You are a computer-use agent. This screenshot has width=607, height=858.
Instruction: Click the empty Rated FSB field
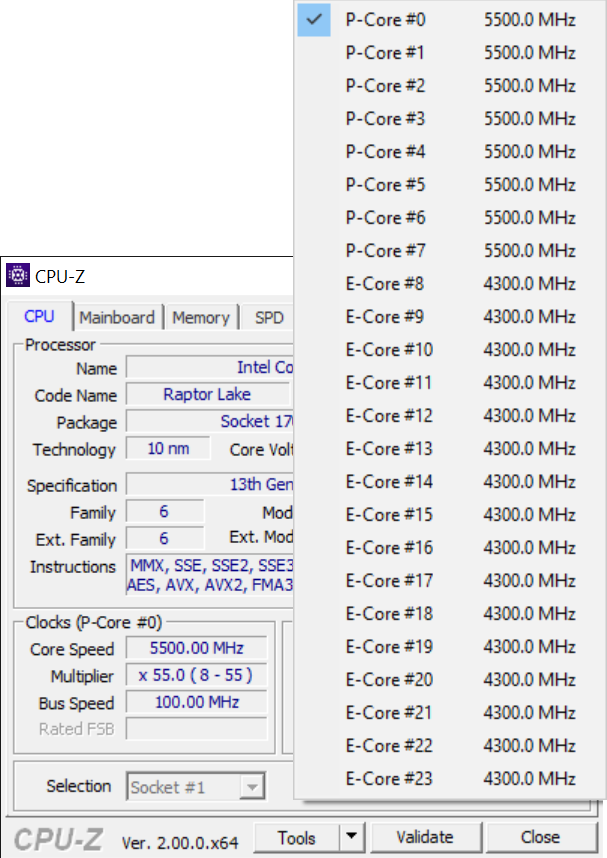[196, 729]
